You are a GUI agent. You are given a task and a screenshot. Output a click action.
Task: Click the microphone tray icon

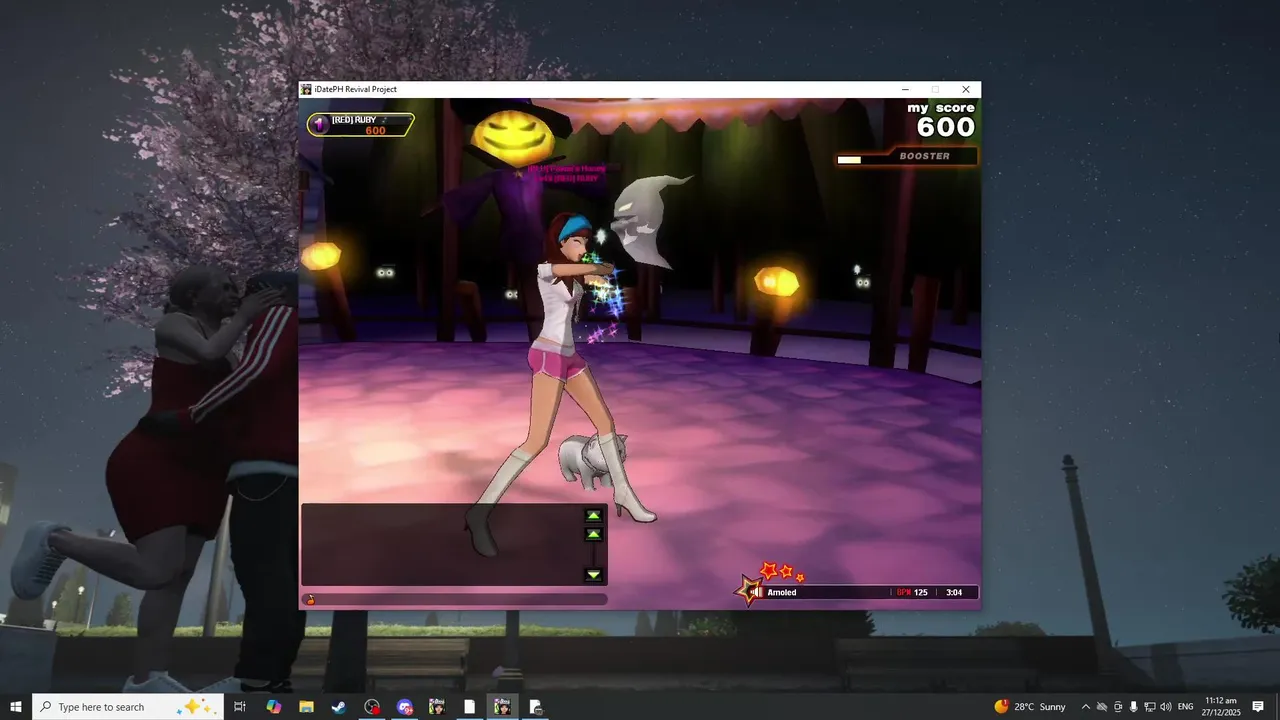point(1134,706)
